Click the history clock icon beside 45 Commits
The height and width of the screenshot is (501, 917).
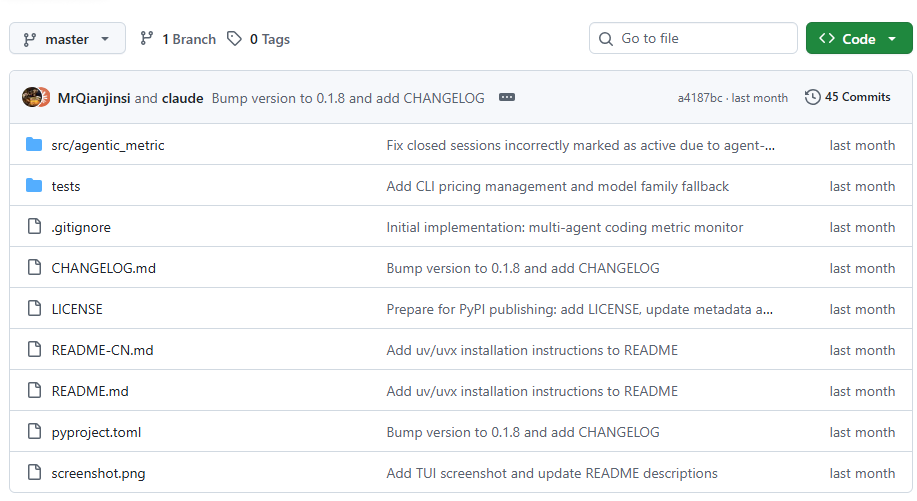812,97
